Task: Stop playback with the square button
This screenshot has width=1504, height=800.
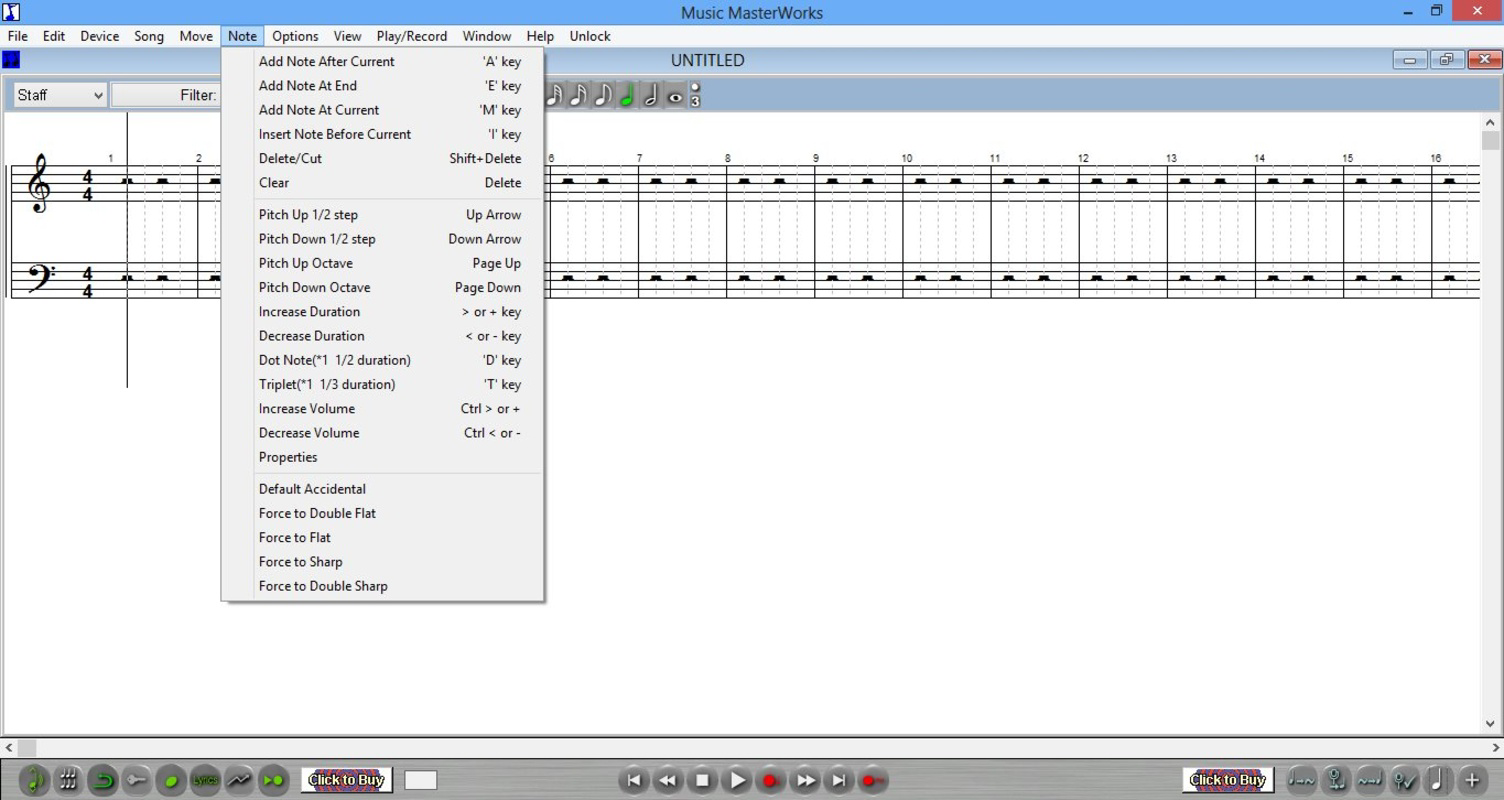Action: tap(702, 780)
